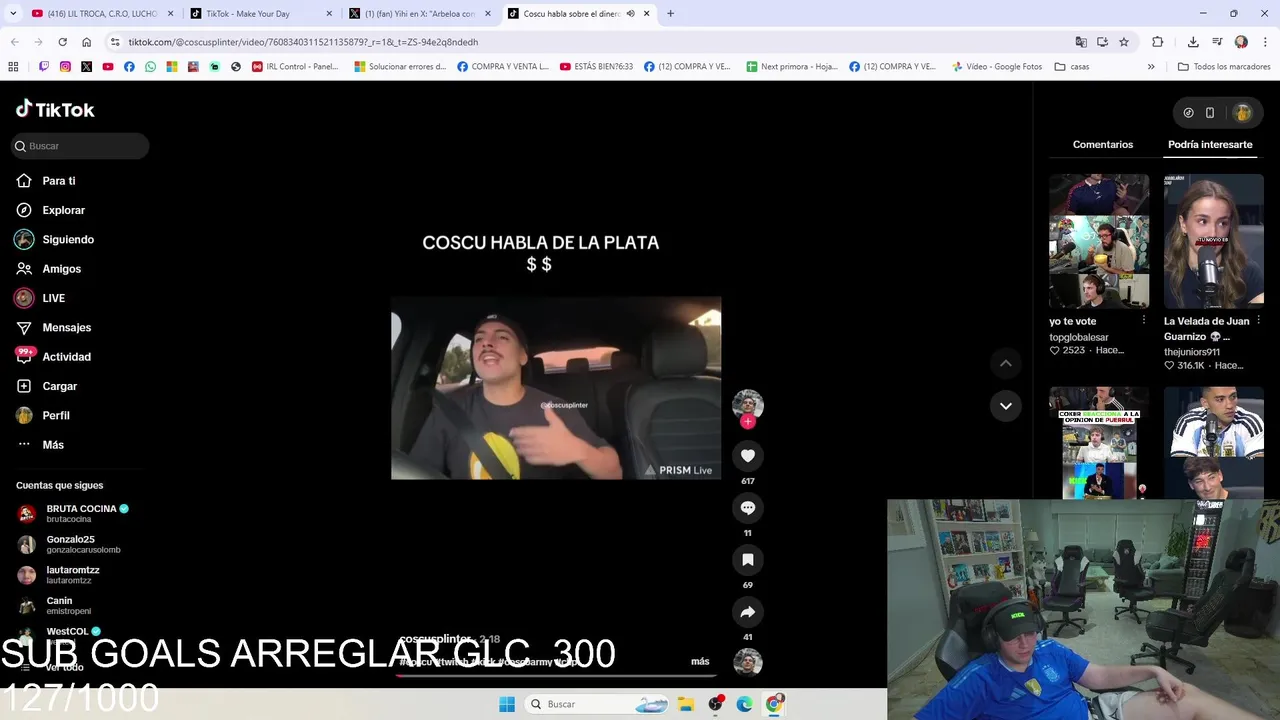Viewport: 1280px width, 720px height.
Task: Open the TikTok logo home link
Action: coord(55,109)
